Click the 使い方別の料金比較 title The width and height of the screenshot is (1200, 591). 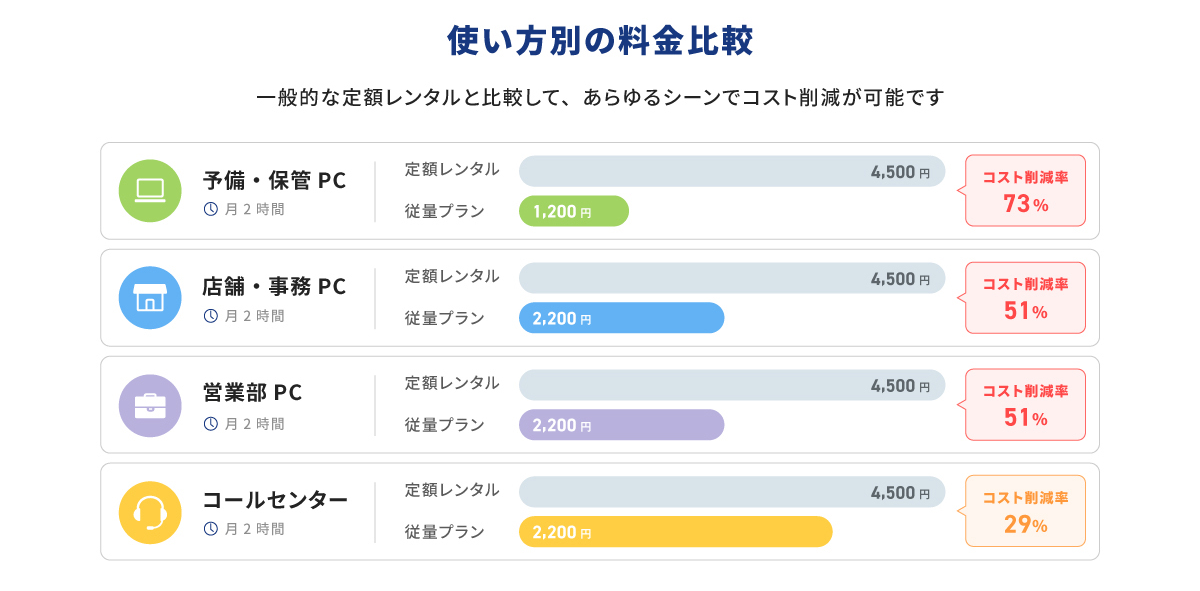600,41
